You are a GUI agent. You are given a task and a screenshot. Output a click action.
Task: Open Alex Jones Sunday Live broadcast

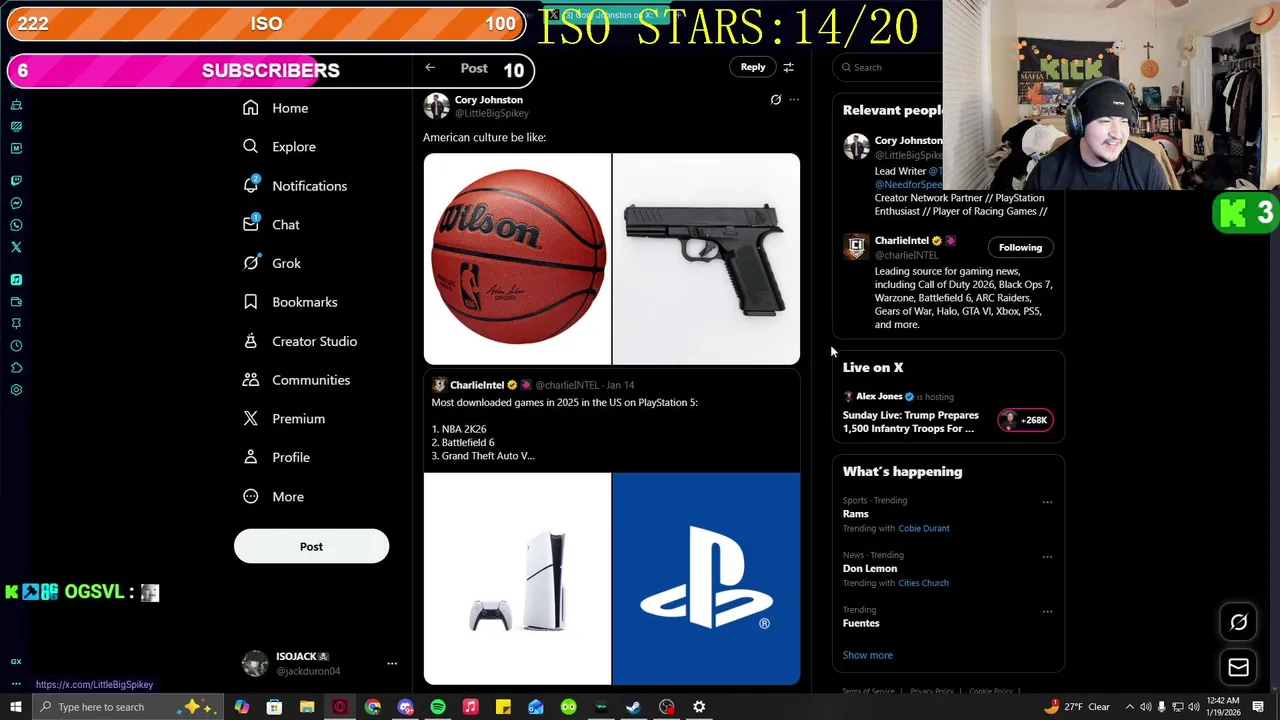pos(911,422)
